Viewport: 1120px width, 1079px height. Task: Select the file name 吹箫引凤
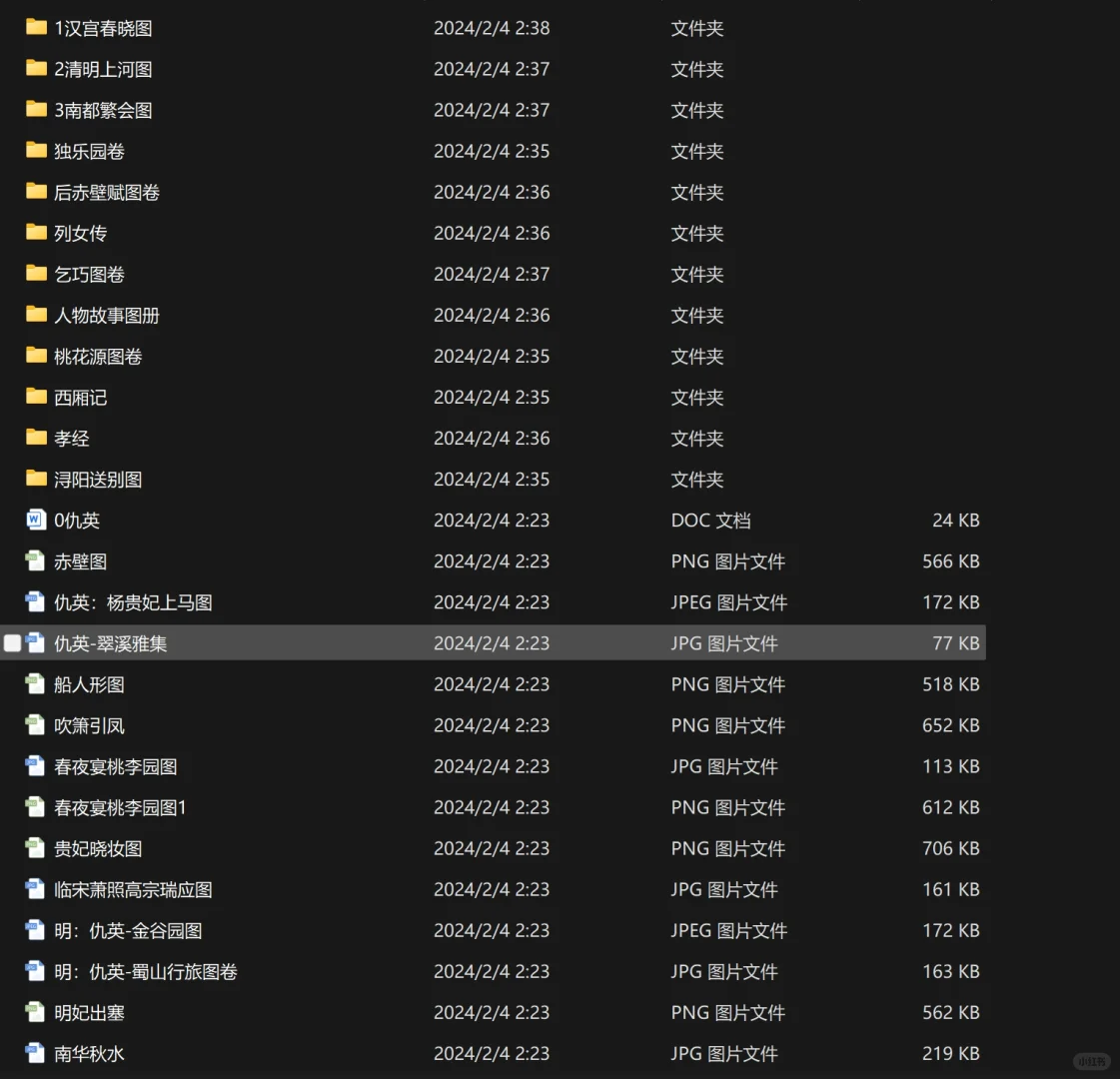point(89,725)
